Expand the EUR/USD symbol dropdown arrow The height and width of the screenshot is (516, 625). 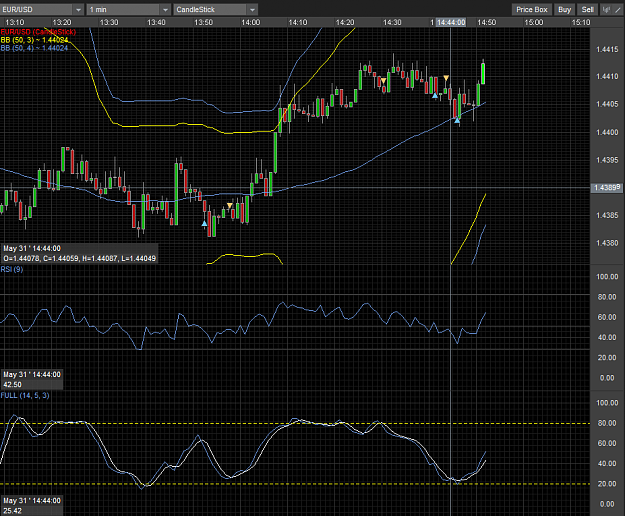coord(78,10)
